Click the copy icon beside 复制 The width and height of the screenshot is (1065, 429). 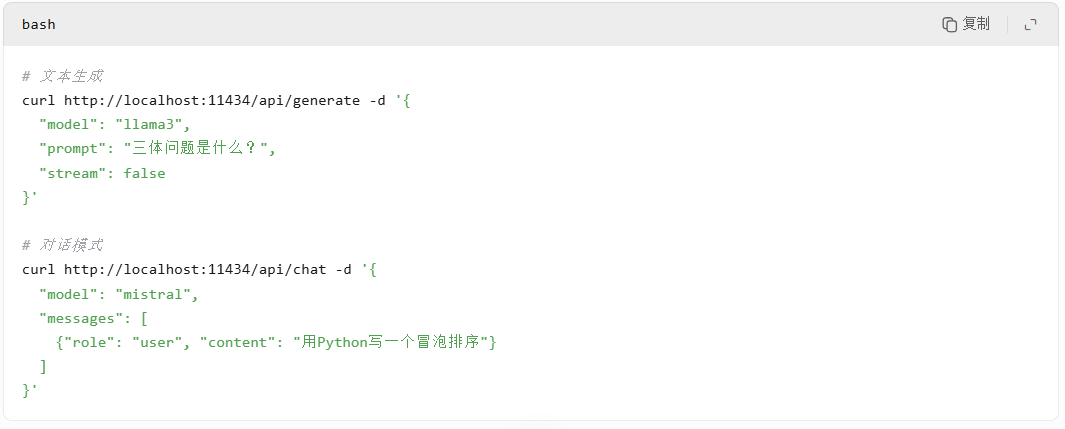[x=950, y=24]
